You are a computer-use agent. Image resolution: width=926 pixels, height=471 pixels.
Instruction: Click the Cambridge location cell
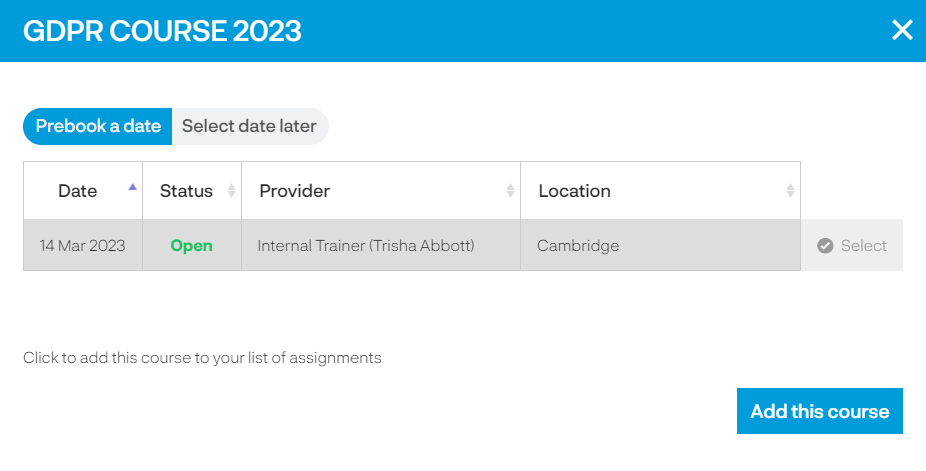pyautogui.click(x=660, y=246)
